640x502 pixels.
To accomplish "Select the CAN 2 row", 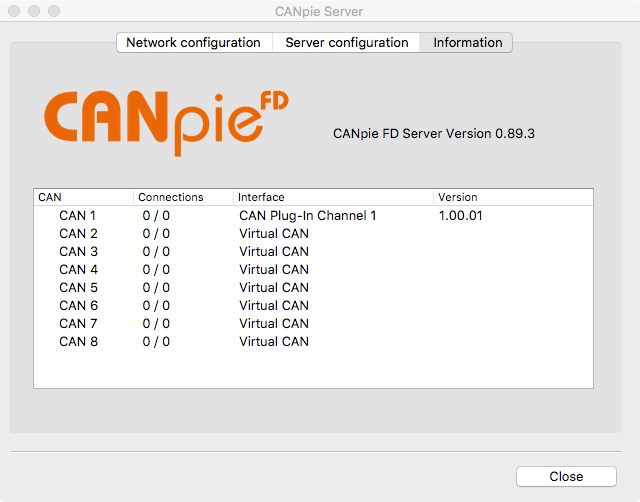I will coord(313,233).
